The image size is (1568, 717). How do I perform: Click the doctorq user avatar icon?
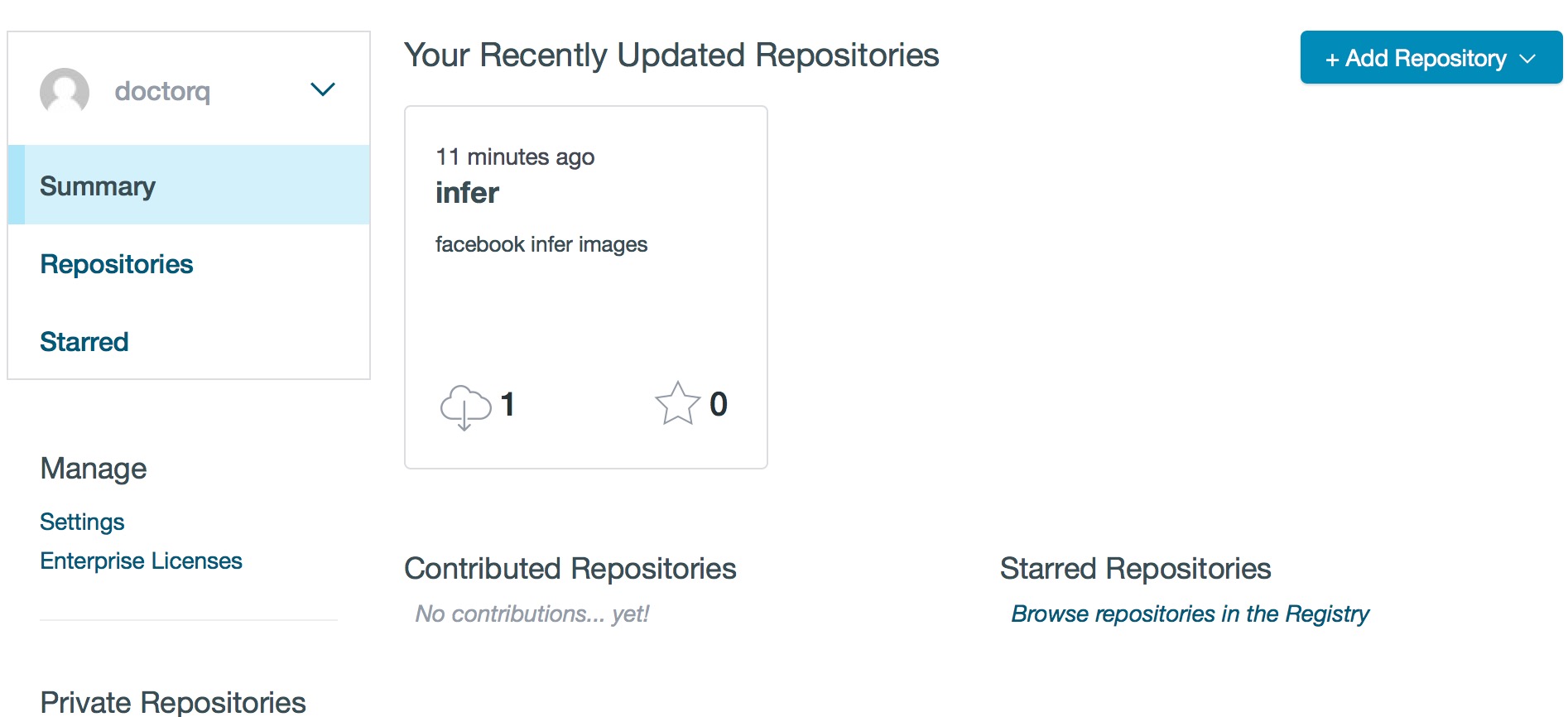tap(65, 91)
